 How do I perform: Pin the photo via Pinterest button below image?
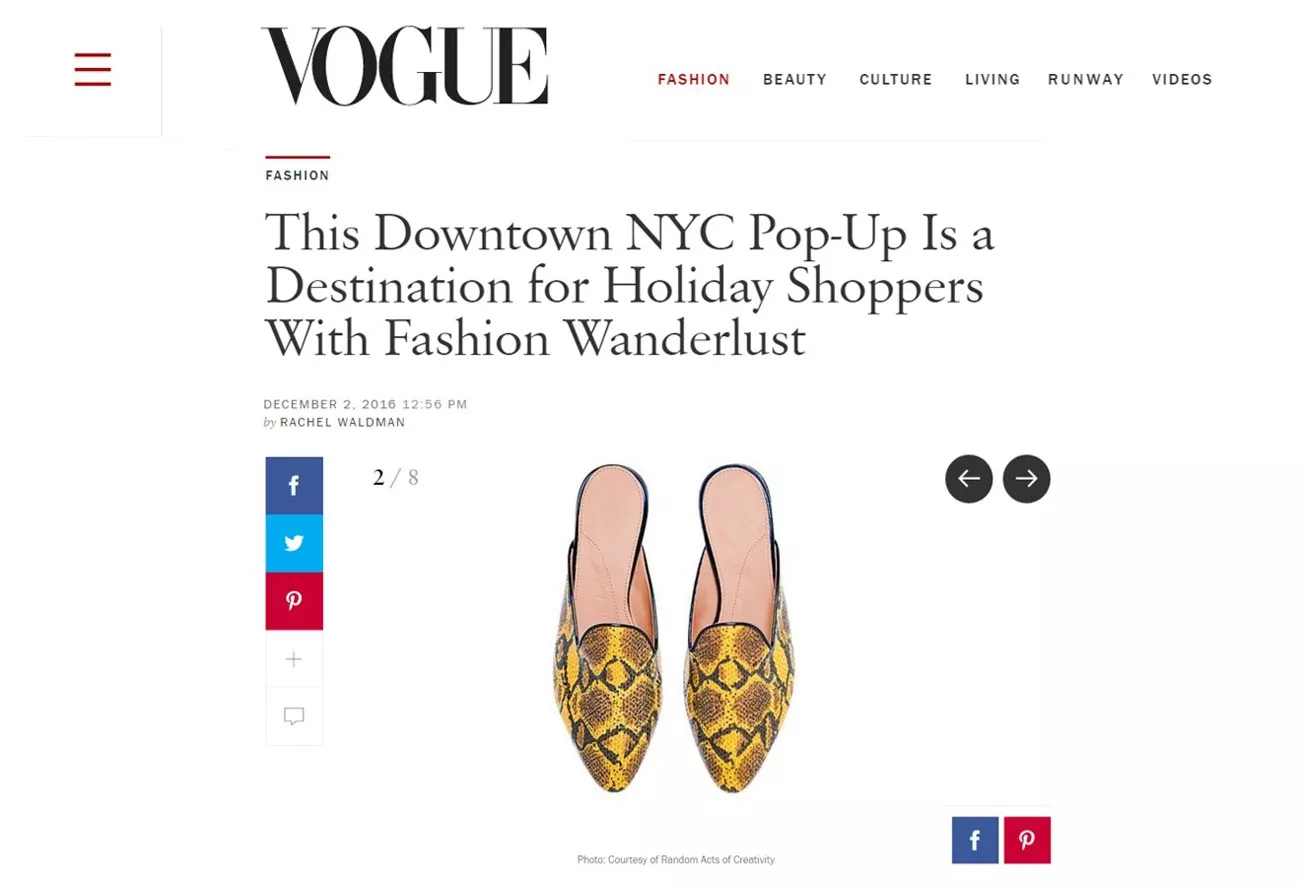[x=1027, y=840]
